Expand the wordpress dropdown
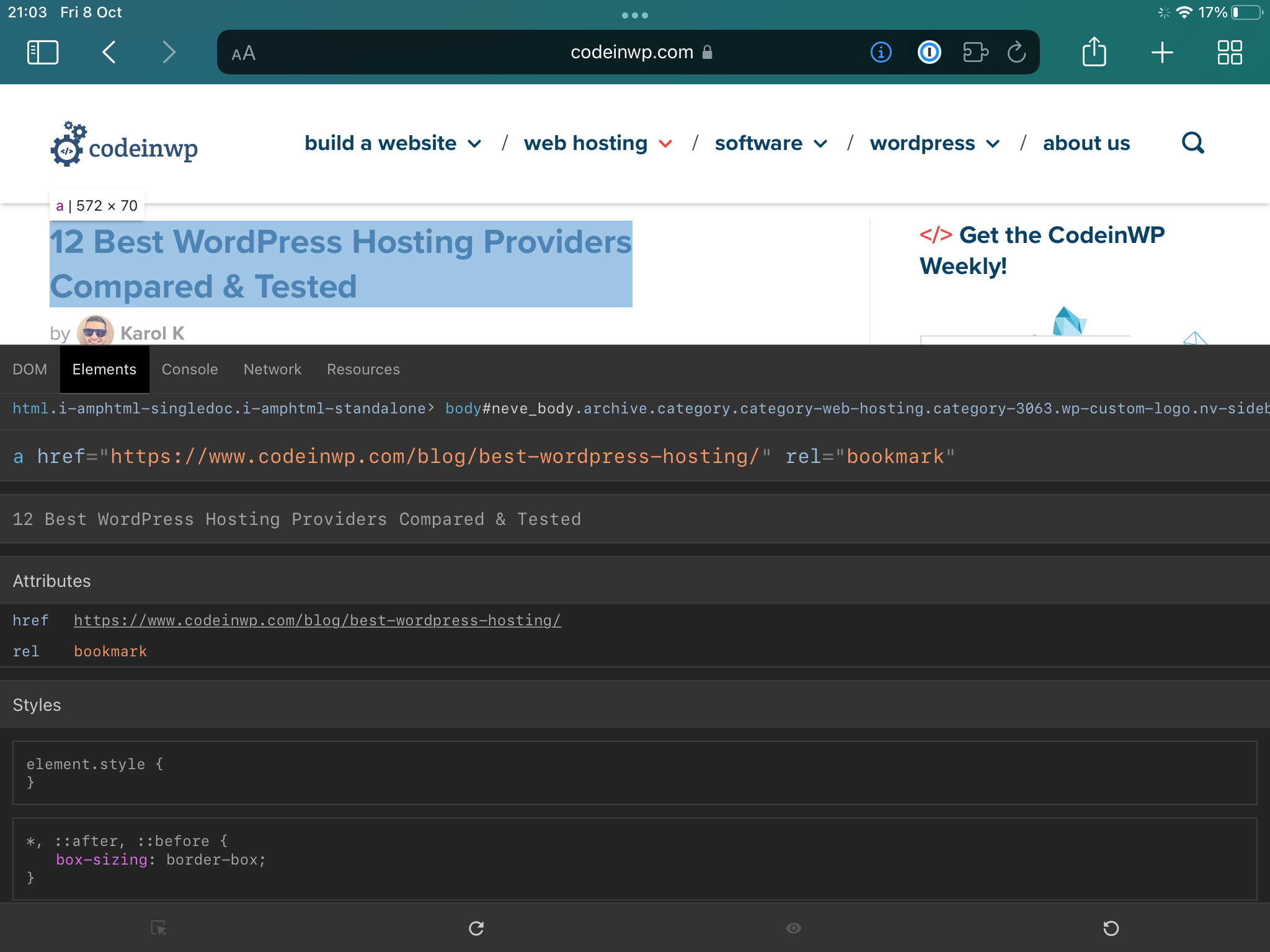Image resolution: width=1270 pixels, height=952 pixels. [x=993, y=143]
